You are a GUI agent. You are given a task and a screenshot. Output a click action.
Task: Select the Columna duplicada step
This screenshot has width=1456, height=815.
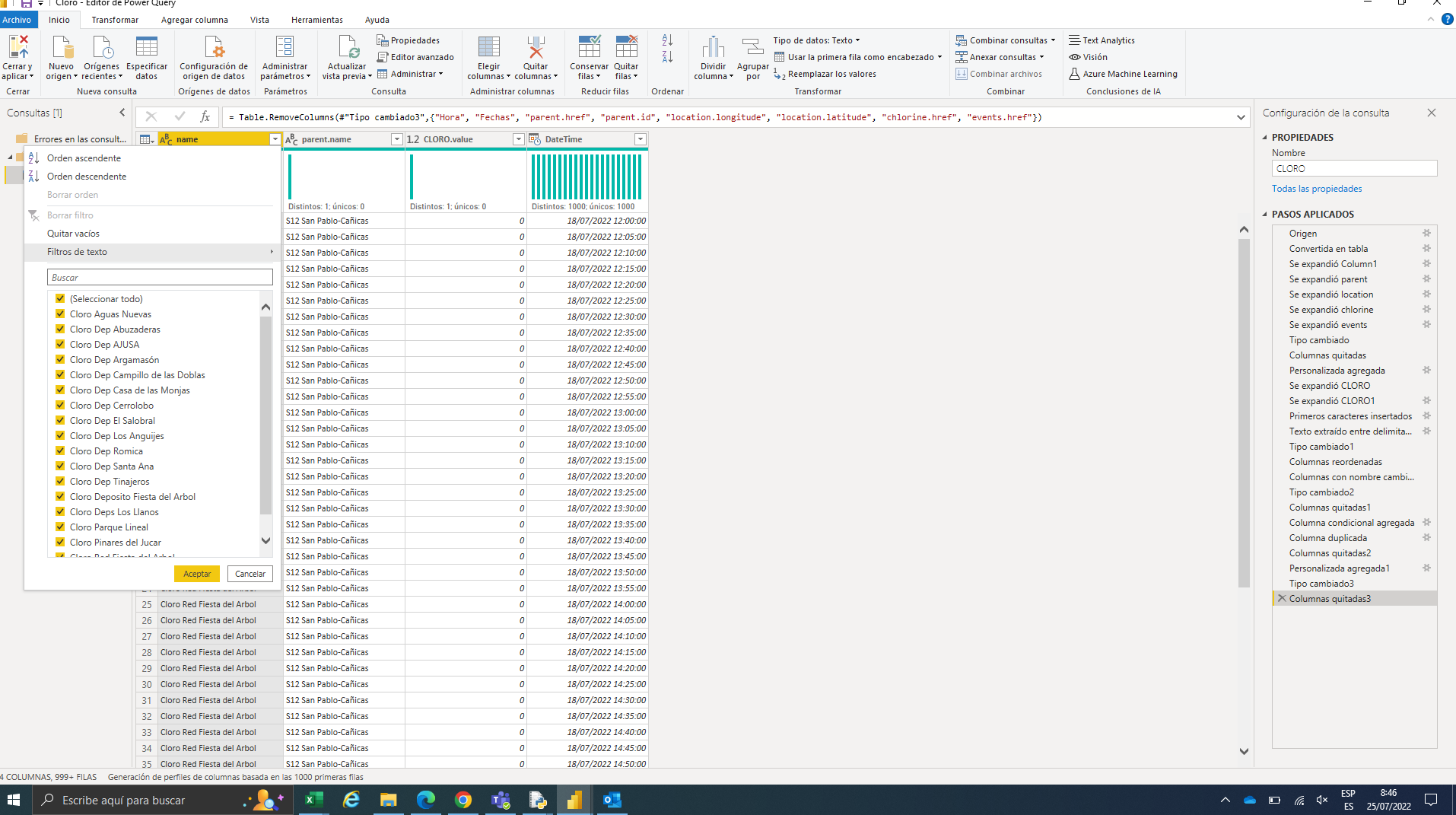[x=1328, y=538]
